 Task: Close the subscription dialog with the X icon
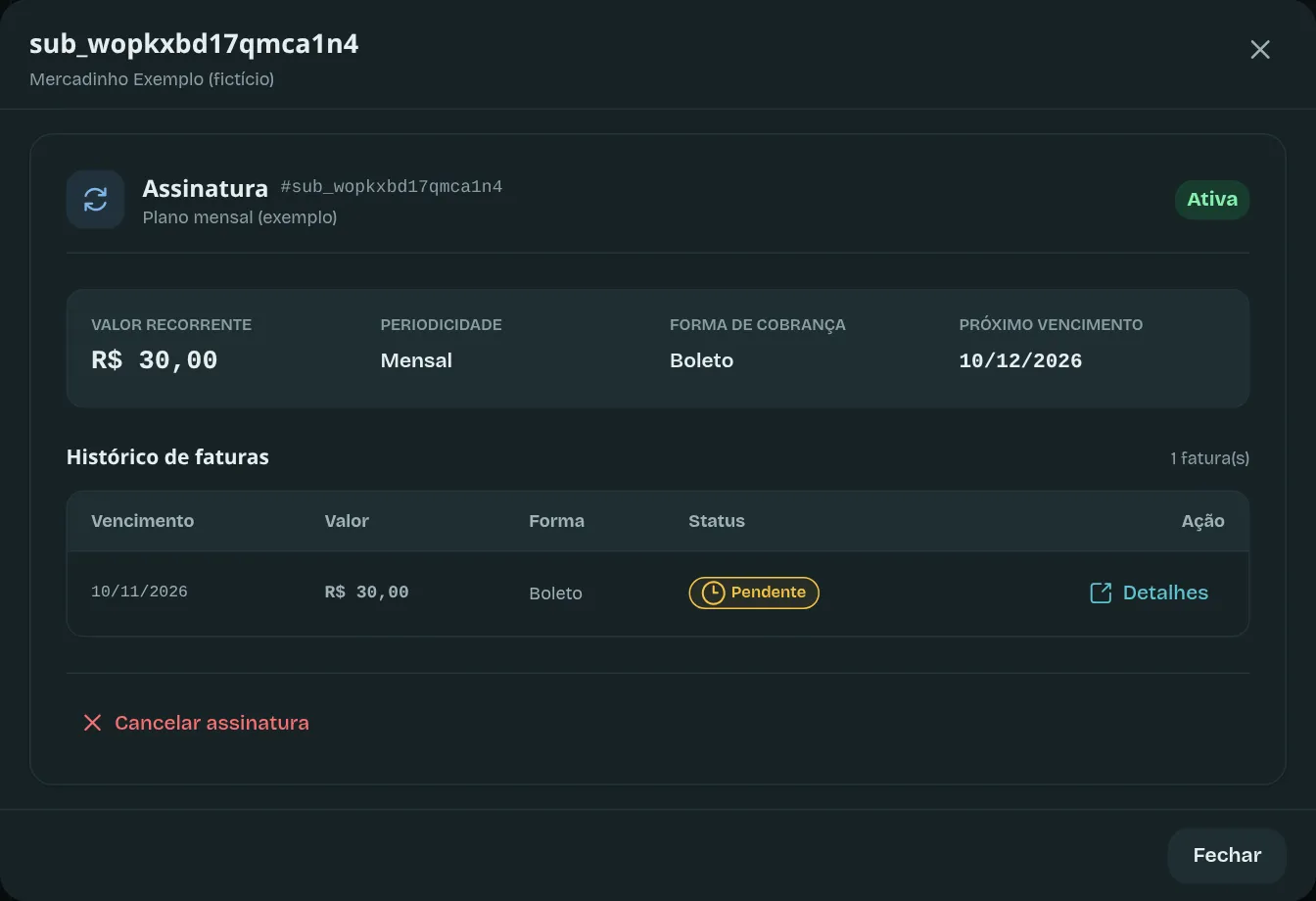click(x=1259, y=50)
